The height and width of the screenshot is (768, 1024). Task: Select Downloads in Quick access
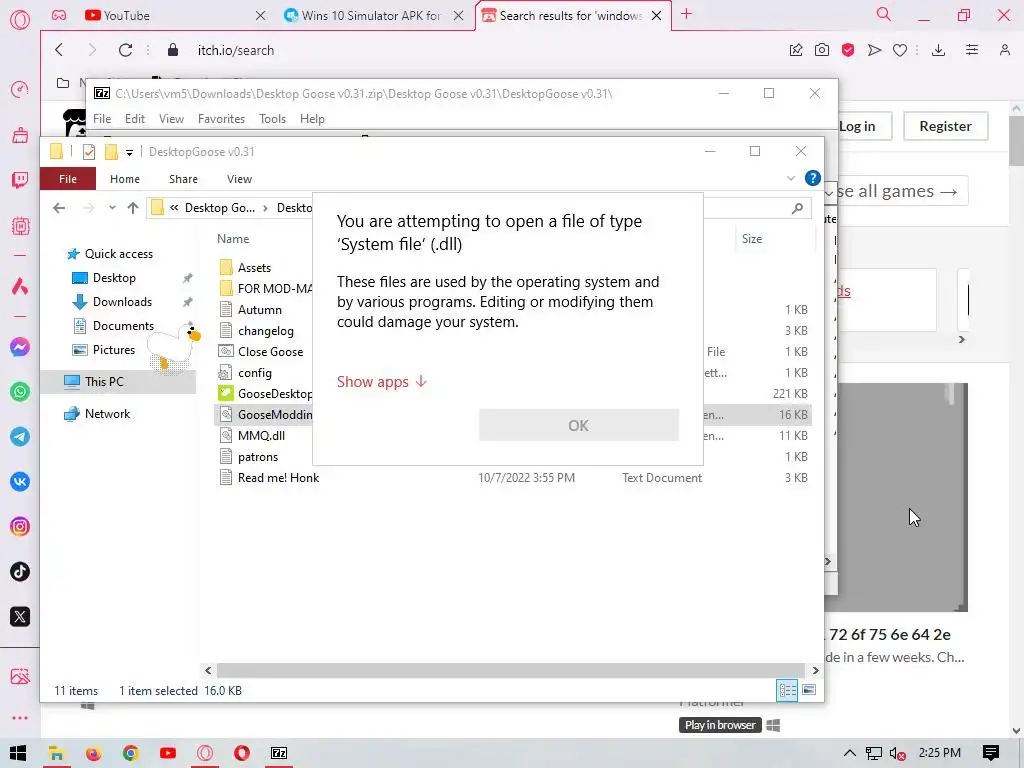[122, 302]
